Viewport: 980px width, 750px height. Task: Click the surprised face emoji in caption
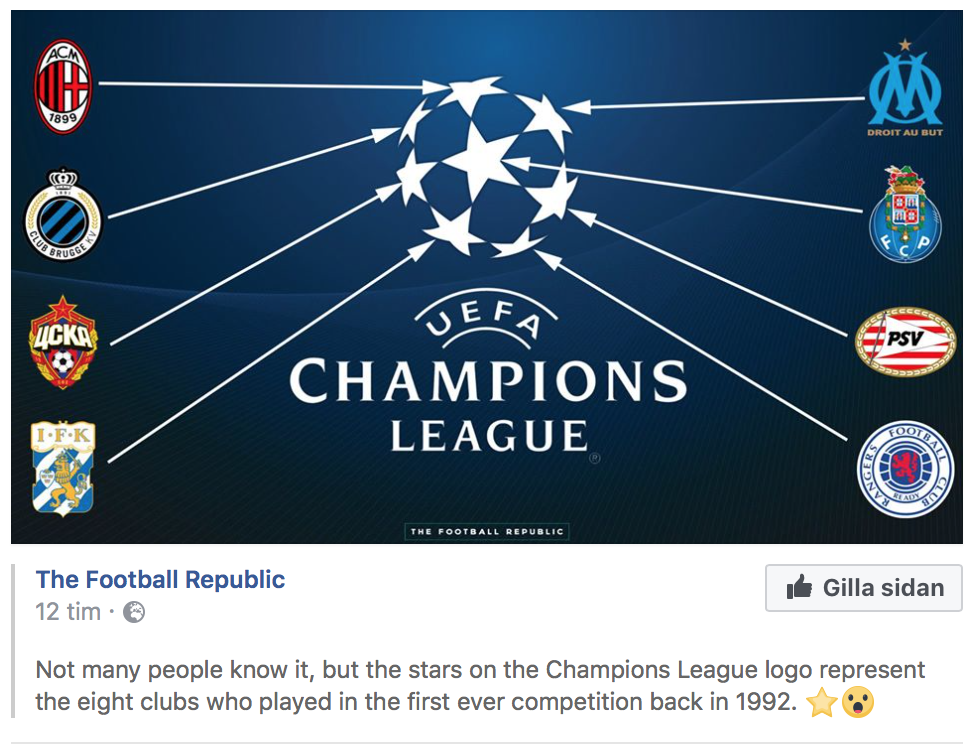point(858,702)
